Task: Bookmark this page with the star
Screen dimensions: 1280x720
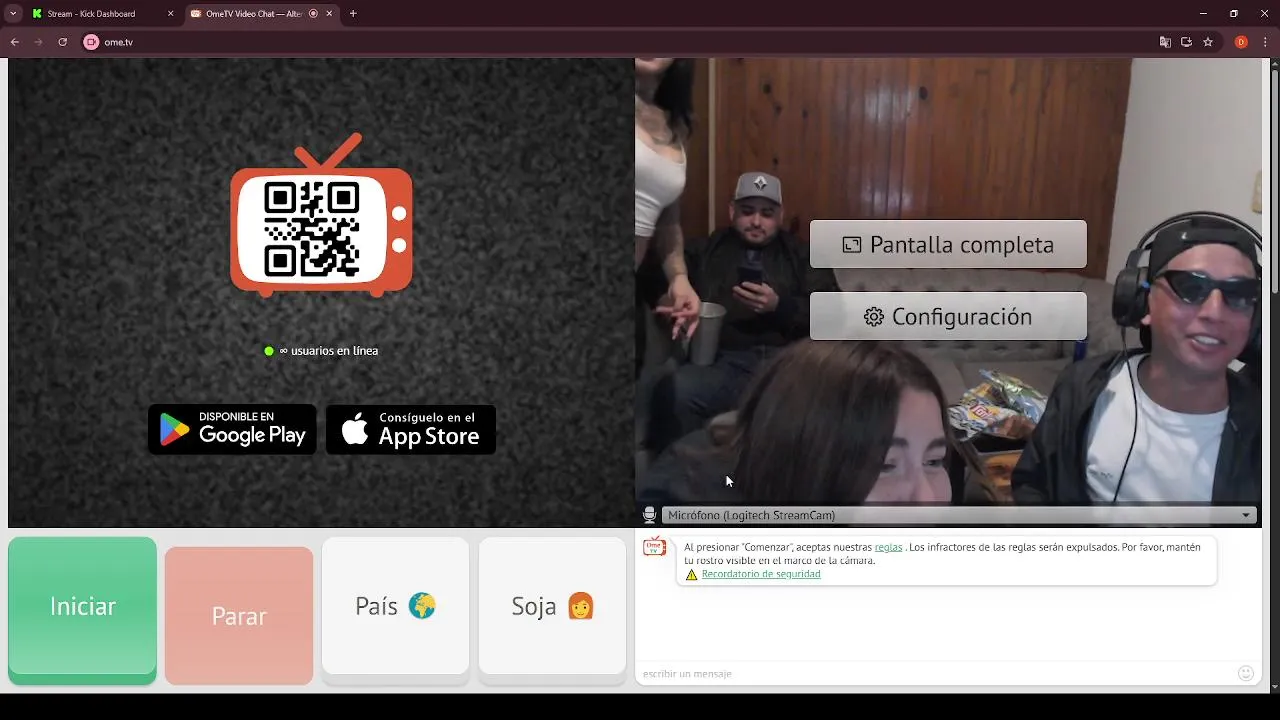Action: click(1208, 42)
